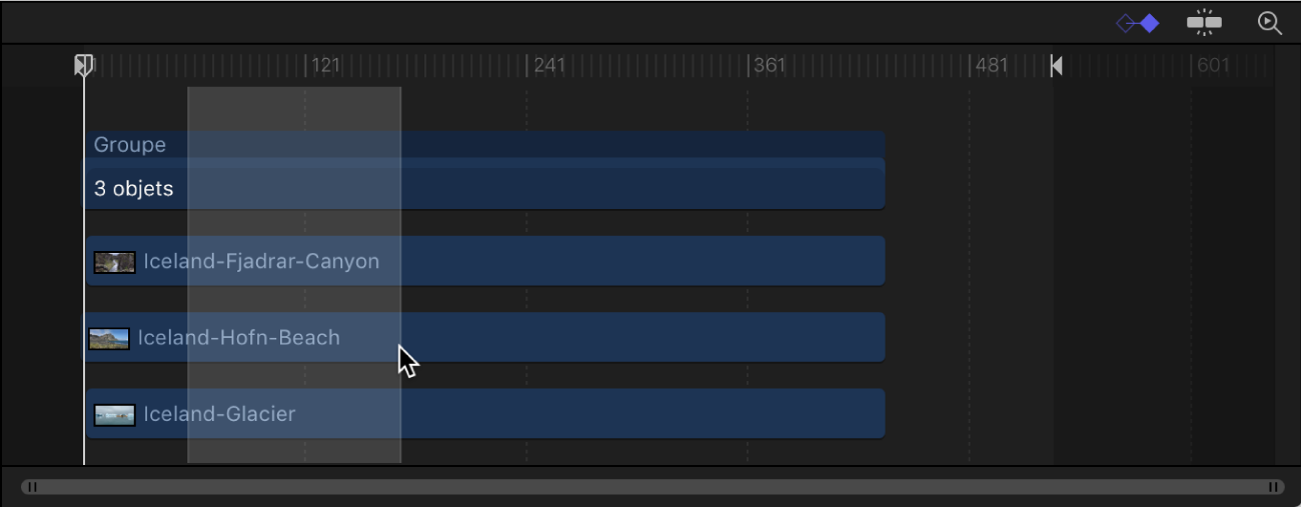
Task: Click the playhead at the ruler start
Action: pyautogui.click(x=84, y=65)
